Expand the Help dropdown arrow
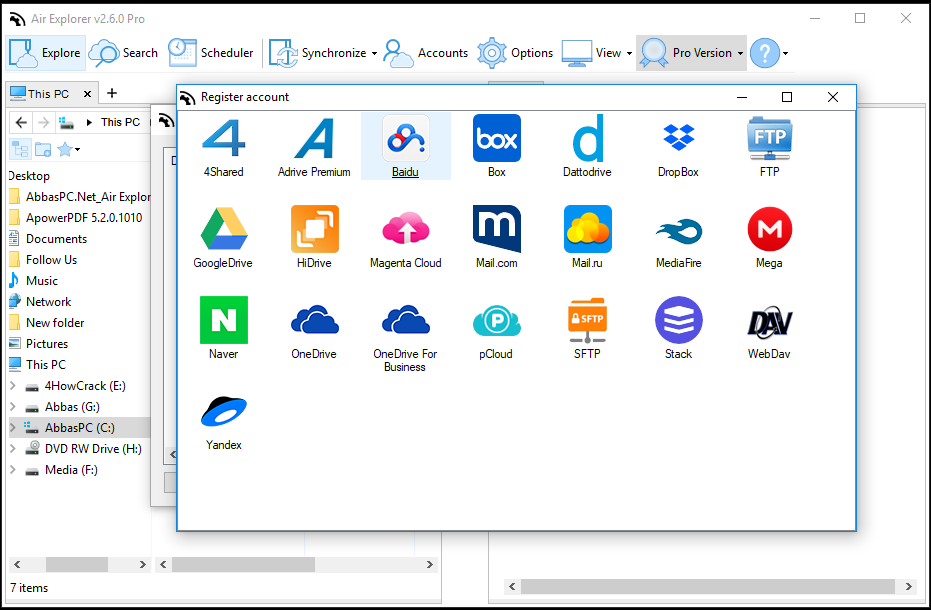Image resolution: width=931 pixels, height=610 pixels. pyautogui.click(x=786, y=53)
